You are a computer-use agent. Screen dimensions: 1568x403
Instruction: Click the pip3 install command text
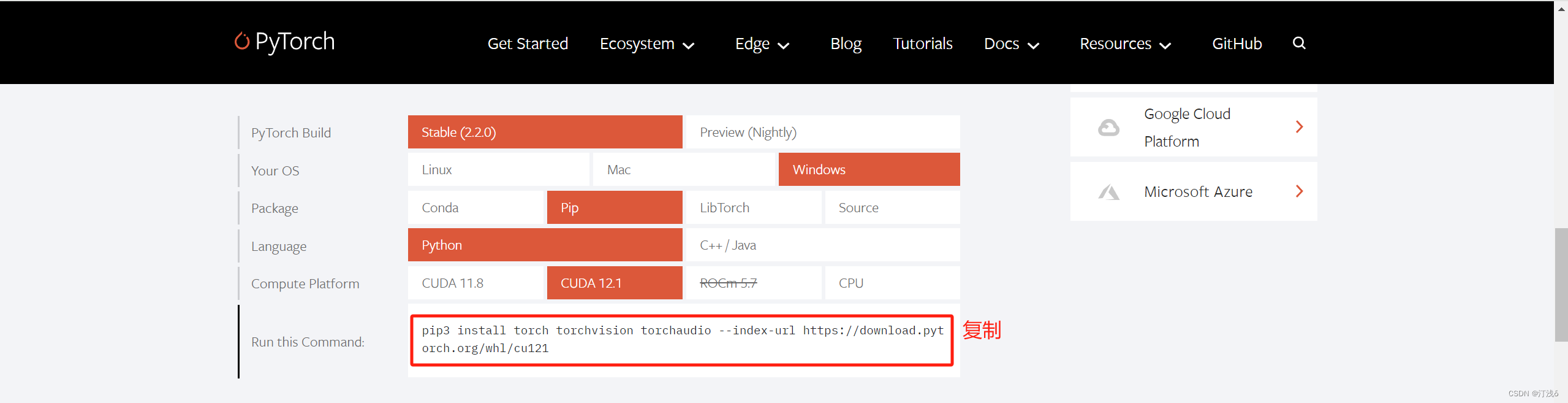pos(683,339)
